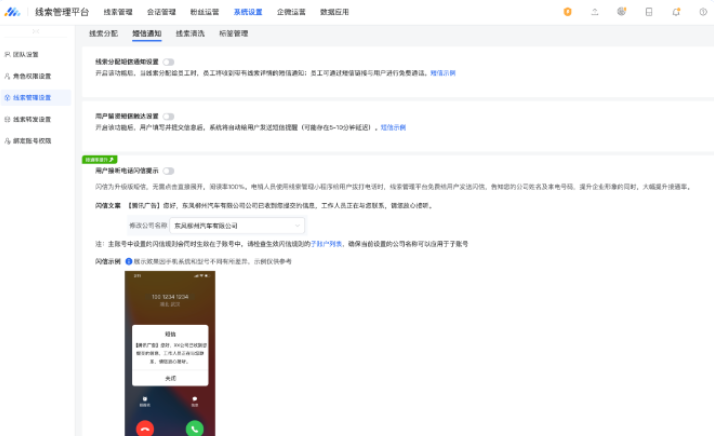Open the notification bell
The width and height of the screenshot is (714, 436).
(676, 12)
